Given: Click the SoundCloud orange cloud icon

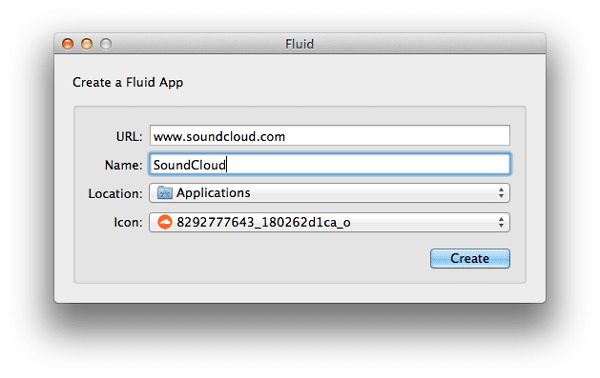Looking at the screenshot, I should click(165, 222).
